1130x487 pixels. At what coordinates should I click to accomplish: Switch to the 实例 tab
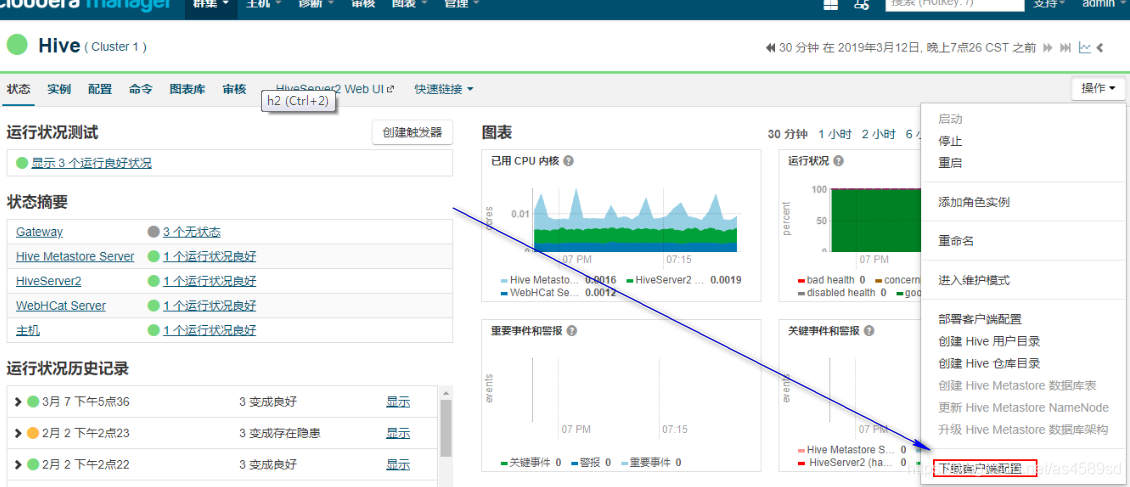pyautogui.click(x=59, y=89)
